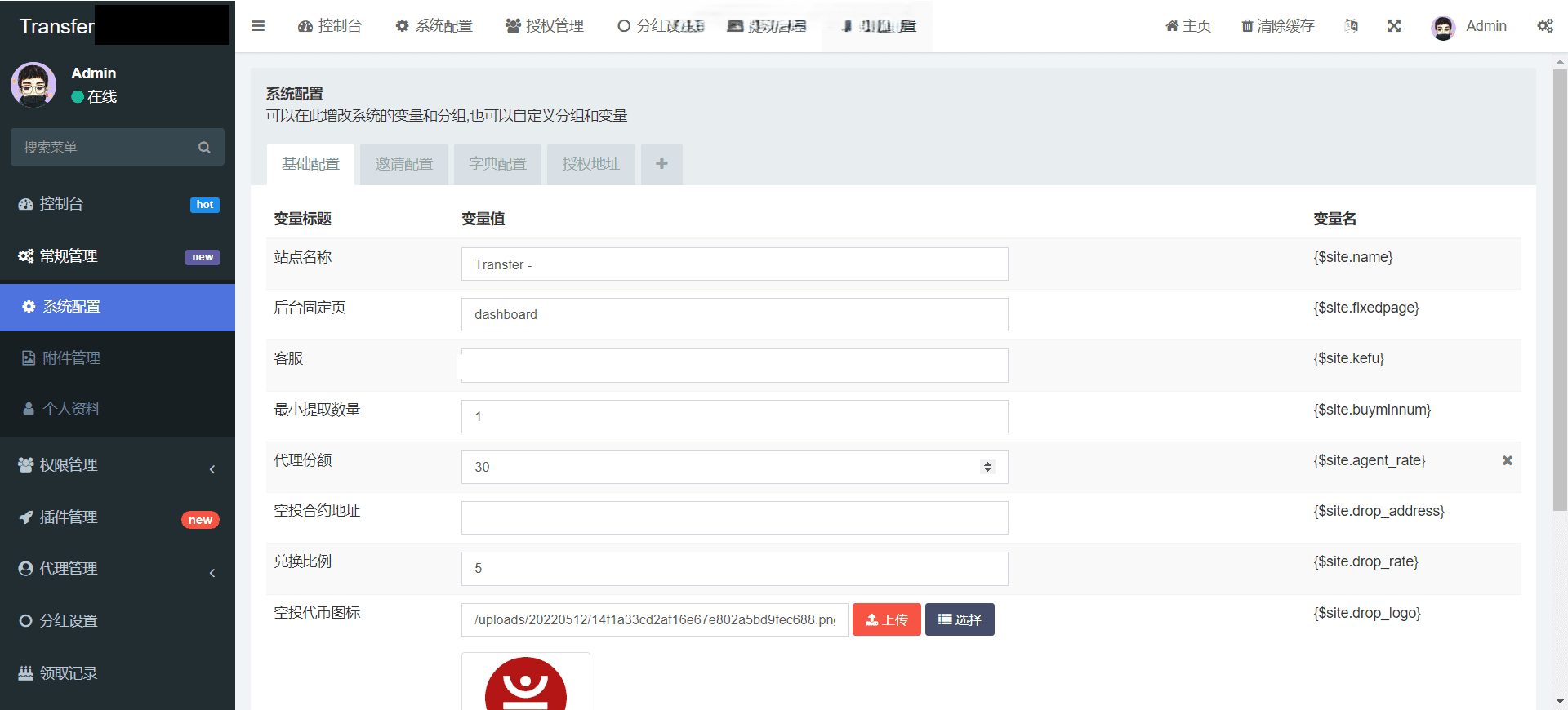Click the red 上传 upload button

coord(886,619)
